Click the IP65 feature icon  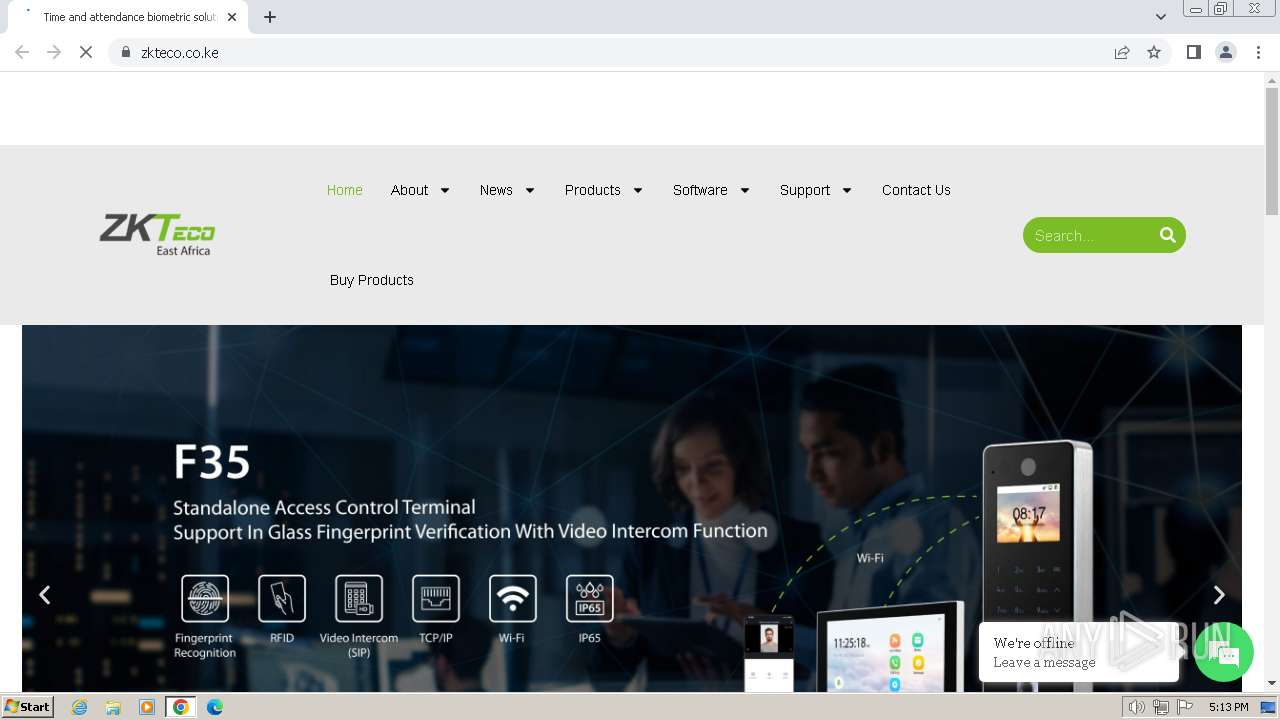coord(590,598)
